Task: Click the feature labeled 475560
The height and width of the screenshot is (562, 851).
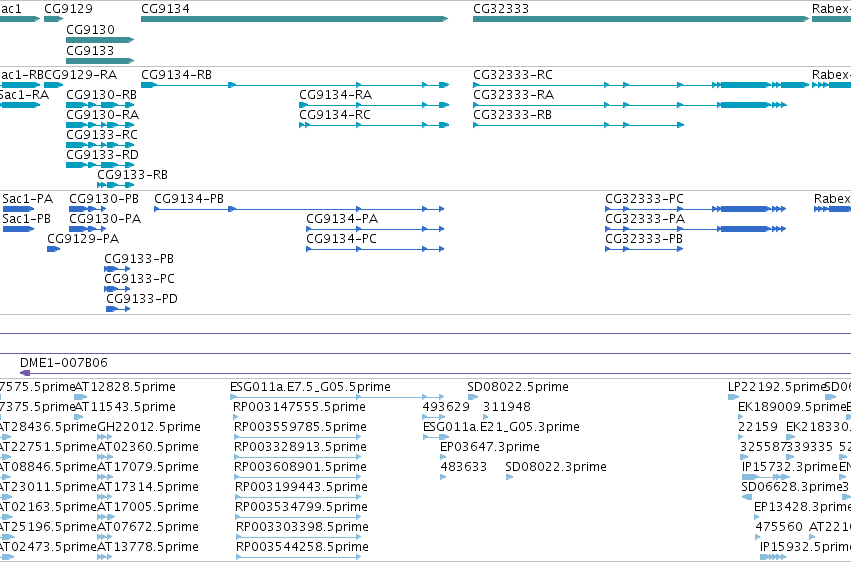Action: click(779, 528)
